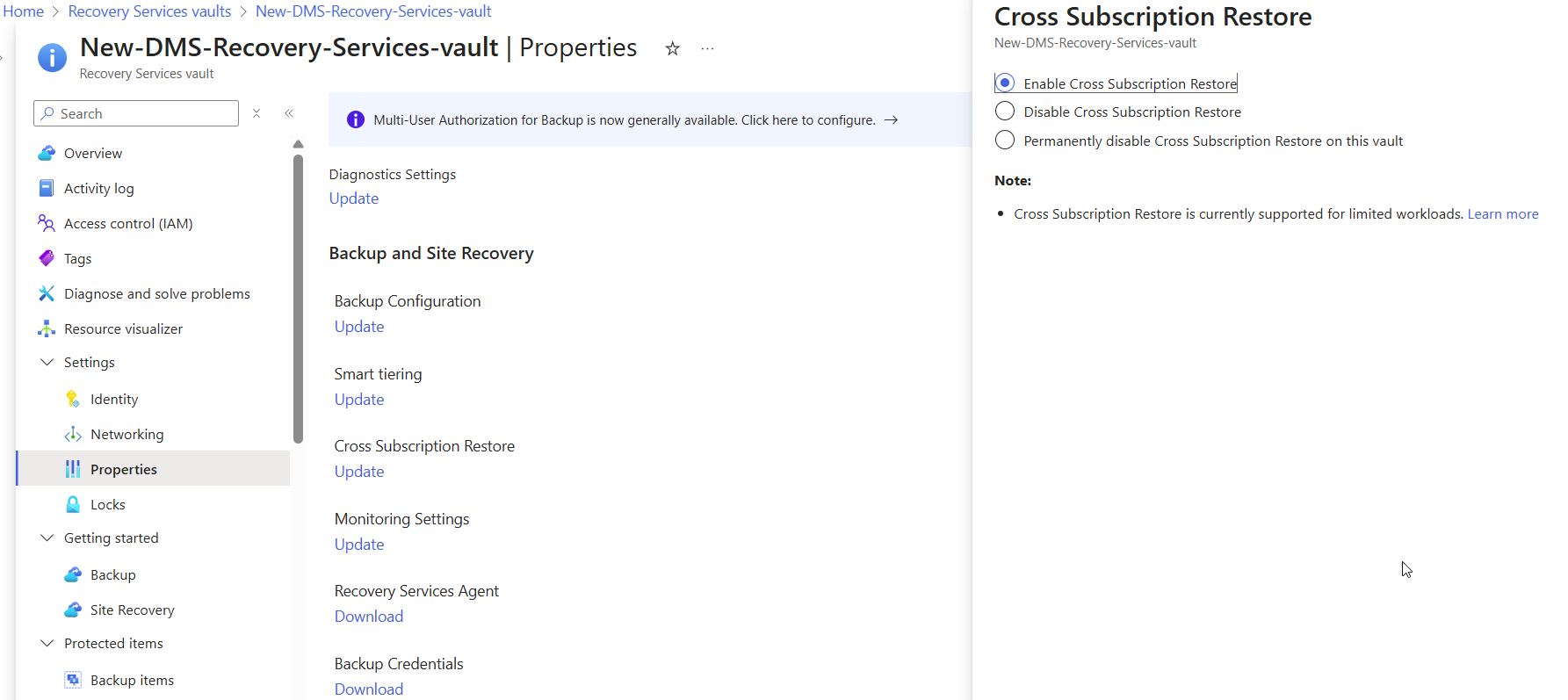Image resolution: width=1568 pixels, height=700 pixels.
Task: Collapse the Settings section
Action: pyautogui.click(x=47, y=362)
